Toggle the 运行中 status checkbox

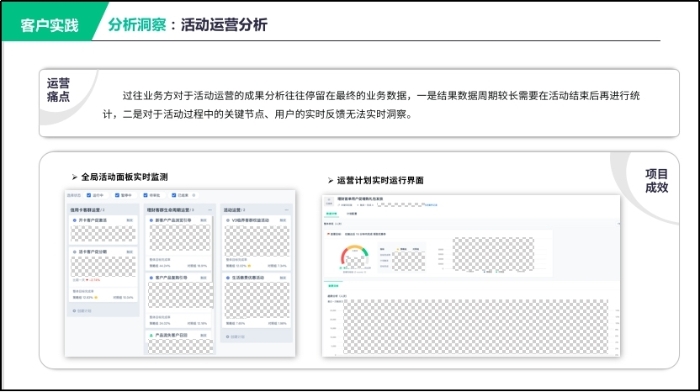(88, 195)
